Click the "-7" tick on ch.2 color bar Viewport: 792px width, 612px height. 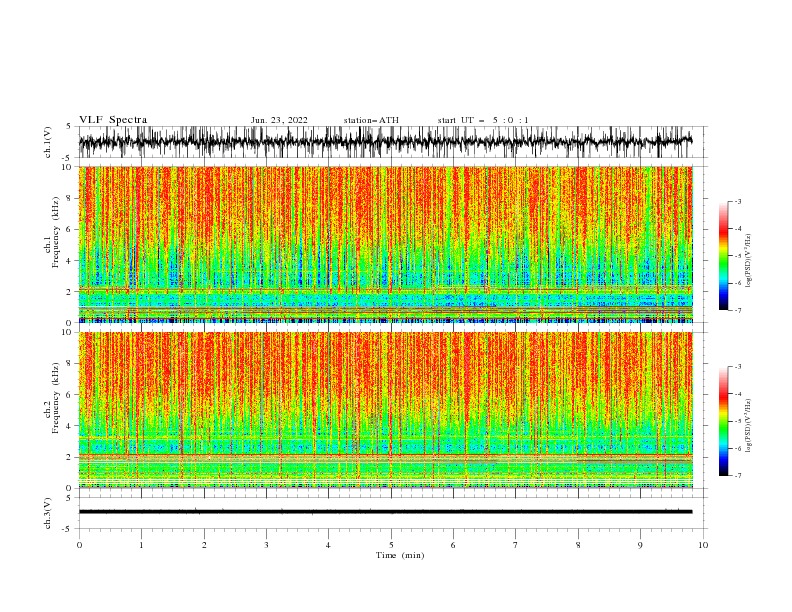(x=738, y=475)
